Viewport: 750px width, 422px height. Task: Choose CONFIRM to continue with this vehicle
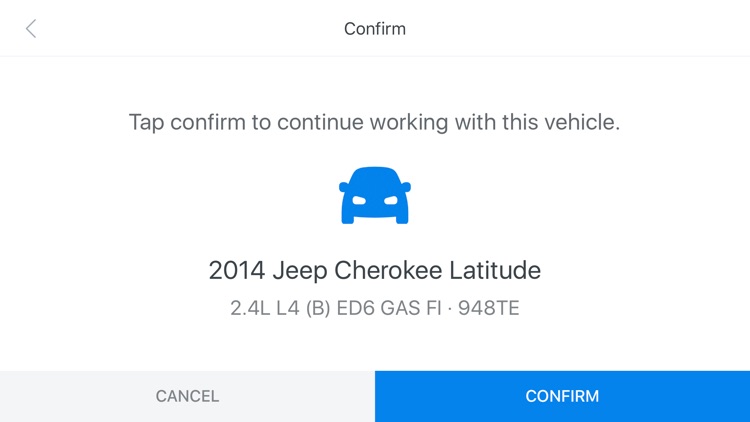562,396
